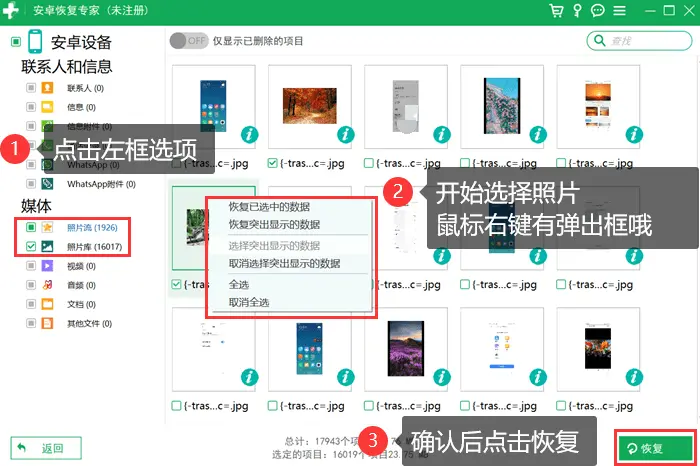This screenshot has height=466, width=700.
Task: Select the sunset webpage thumbnail
Action: tap(598, 105)
